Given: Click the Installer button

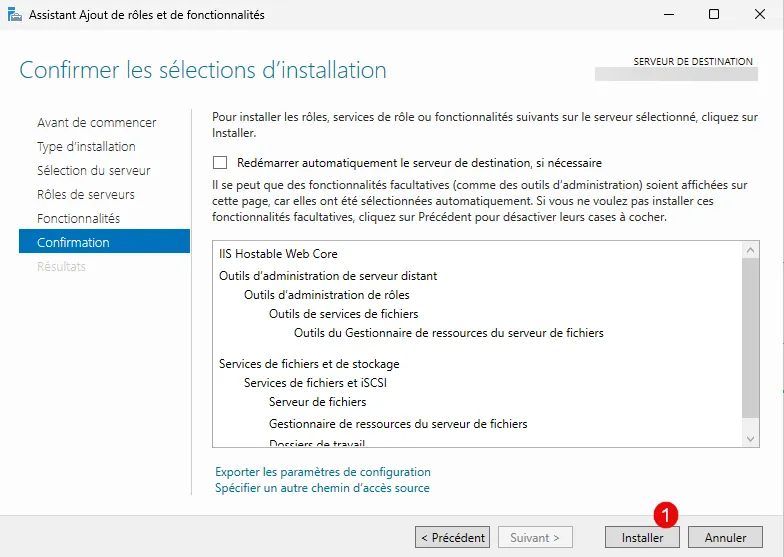Looking at the screenshot, I should pos(642,537).
